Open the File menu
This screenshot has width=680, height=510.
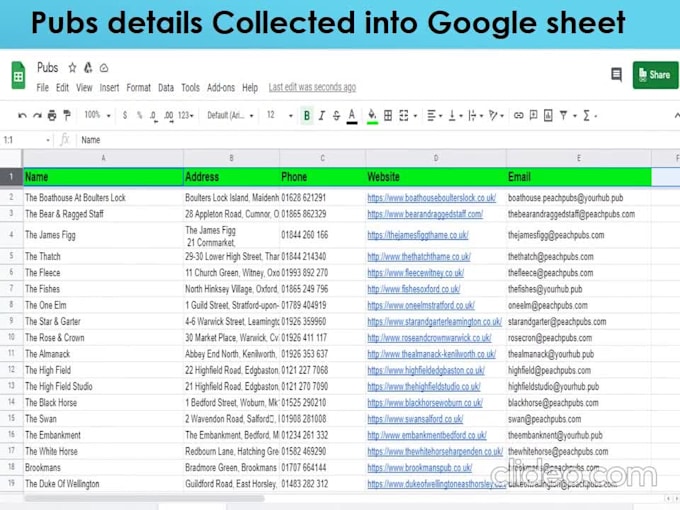tap(42, 88)
